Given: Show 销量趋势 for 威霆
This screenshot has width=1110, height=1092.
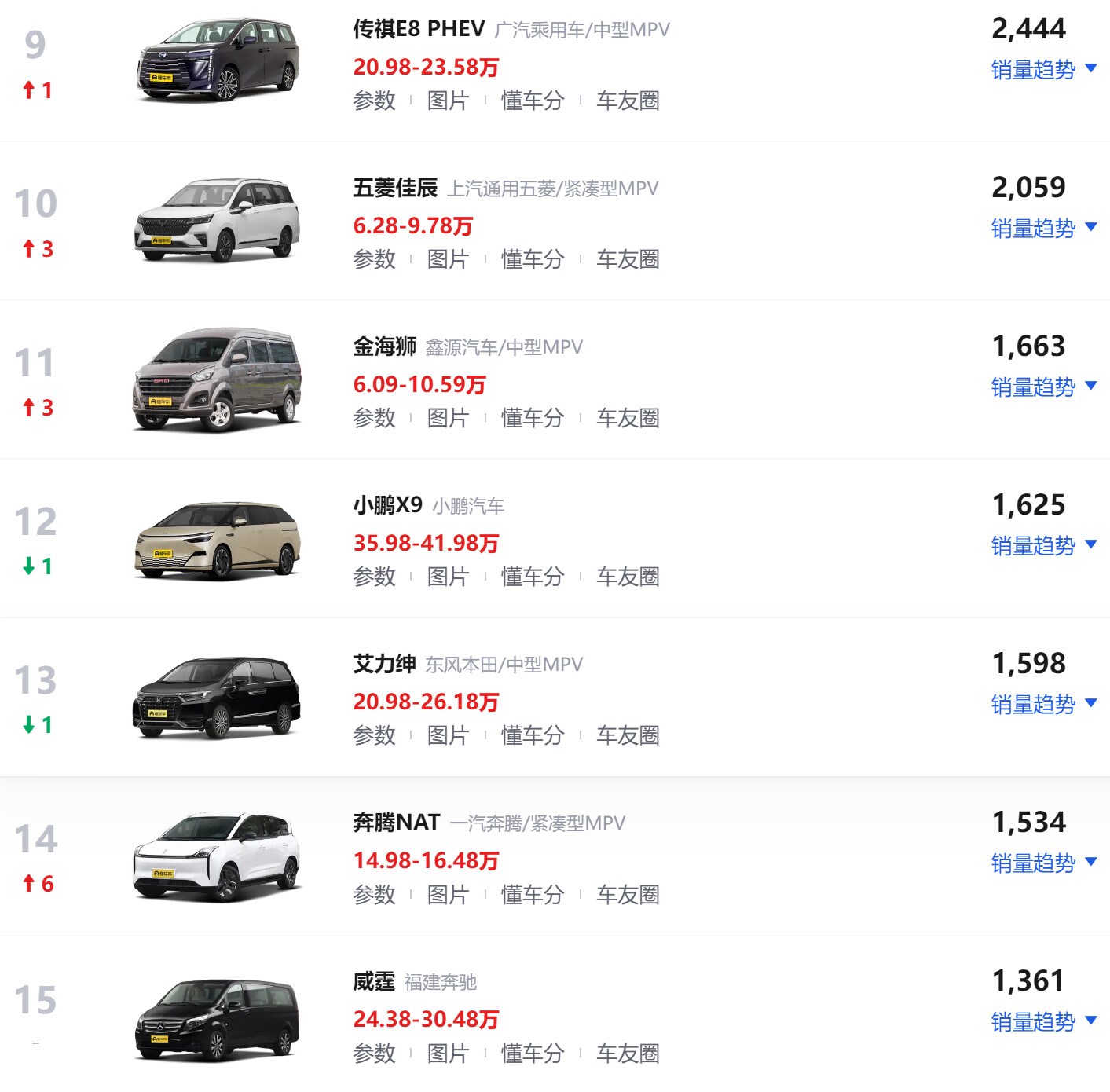Looking at the screenshot, I should click(x=1042, y=1022).
